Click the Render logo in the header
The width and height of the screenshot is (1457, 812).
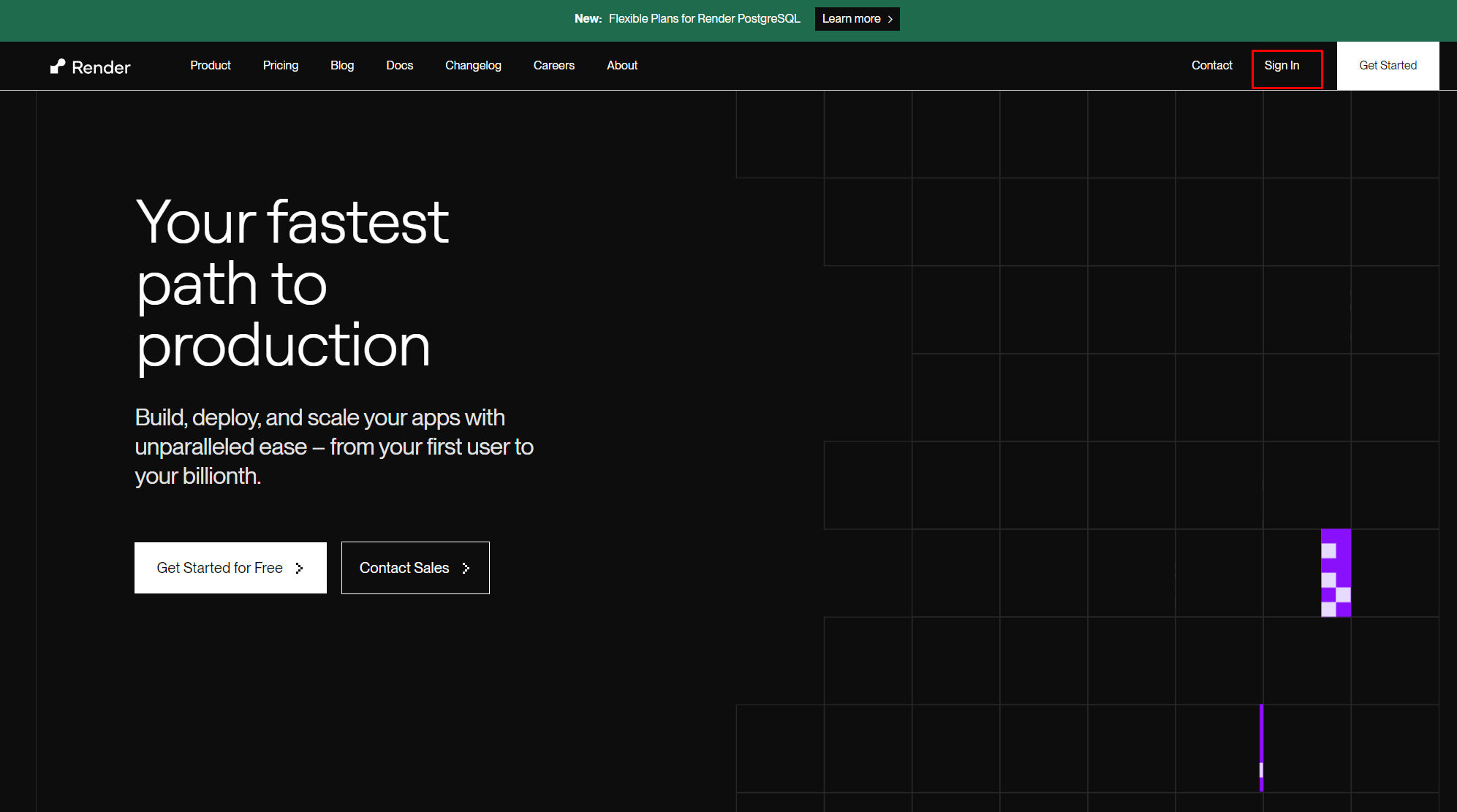coord(90,67)
